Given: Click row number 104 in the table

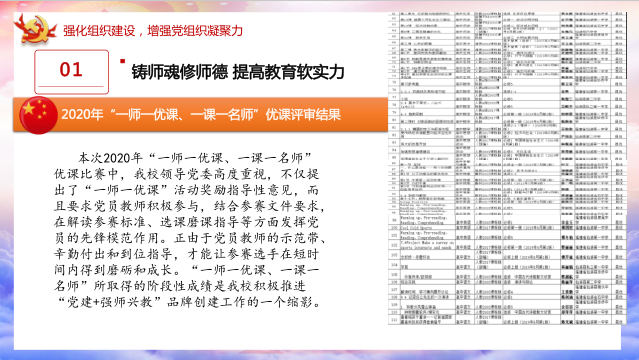Looking at the screenshot, I should pos(394,265).
